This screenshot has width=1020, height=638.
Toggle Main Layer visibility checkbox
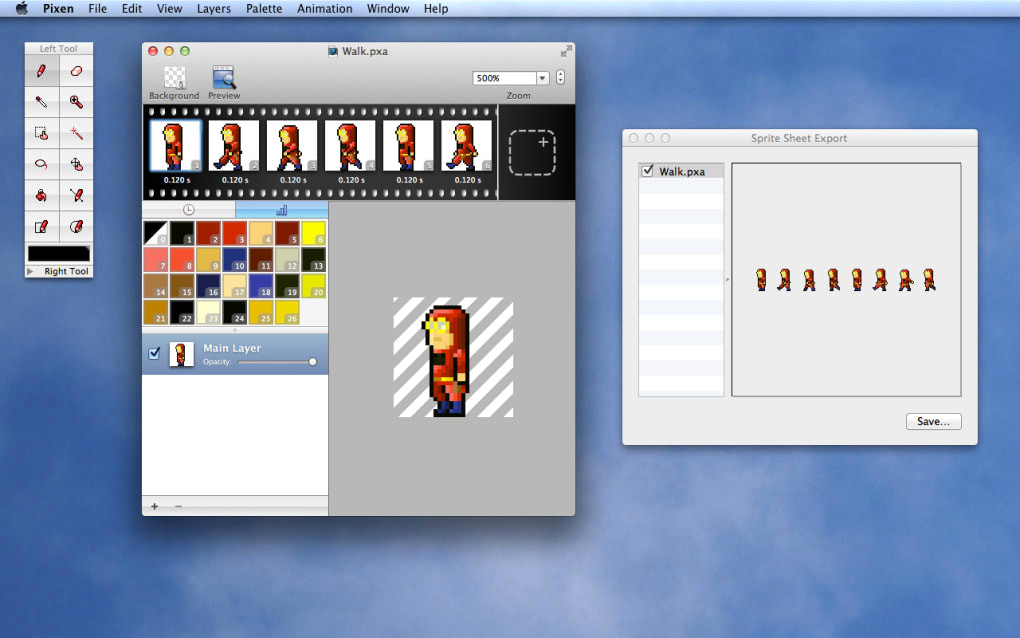154,353
